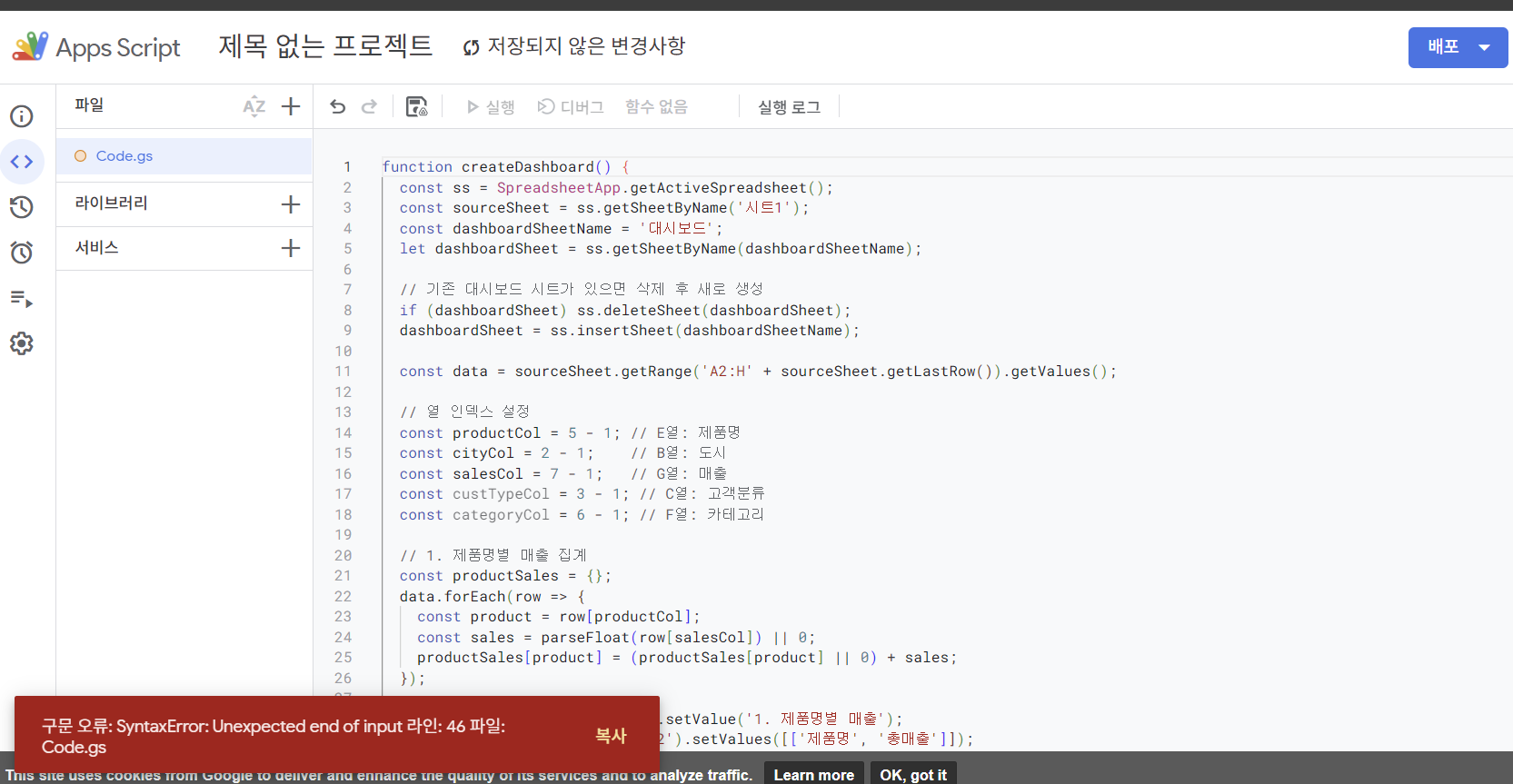Click the const sourceSheet line
Screen dimensions: 1513x784
coord(604,208)
